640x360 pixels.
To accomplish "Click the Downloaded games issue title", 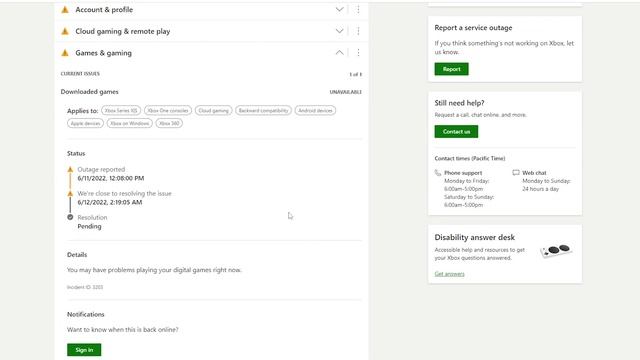I will 89,92.
